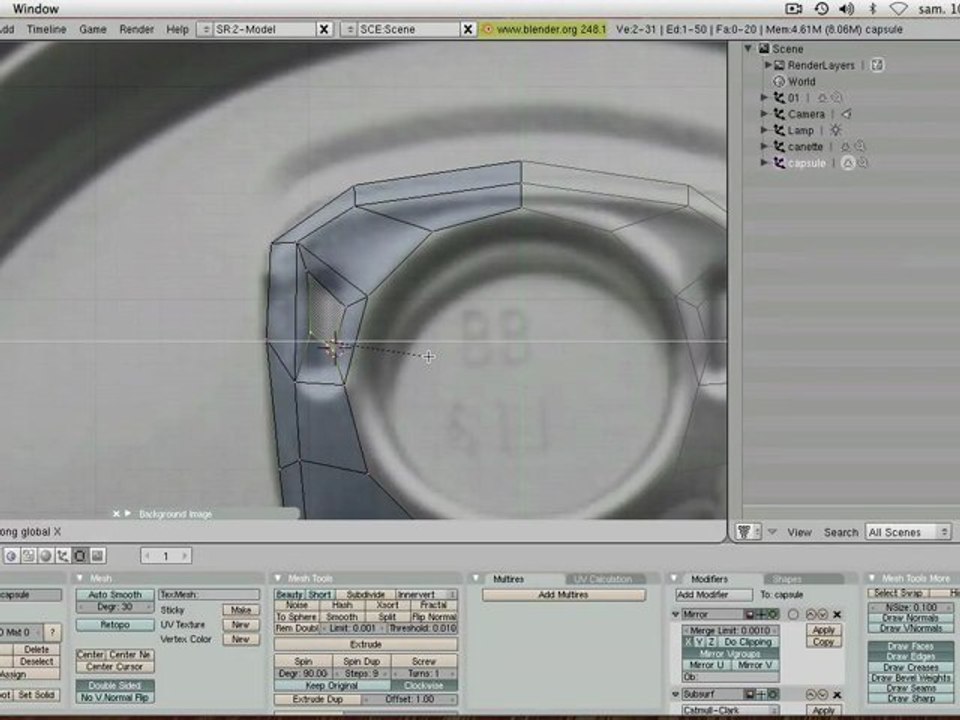Click the Retopo button
The width and height of the screenshot is (960, 720).
point(115,624)
